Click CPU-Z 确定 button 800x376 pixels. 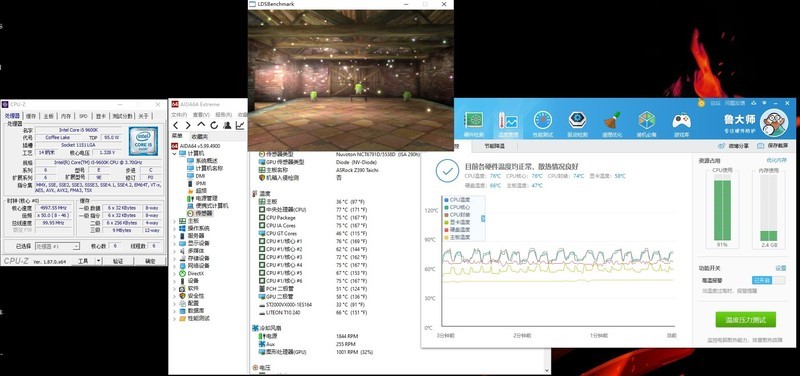pos(151,261)
